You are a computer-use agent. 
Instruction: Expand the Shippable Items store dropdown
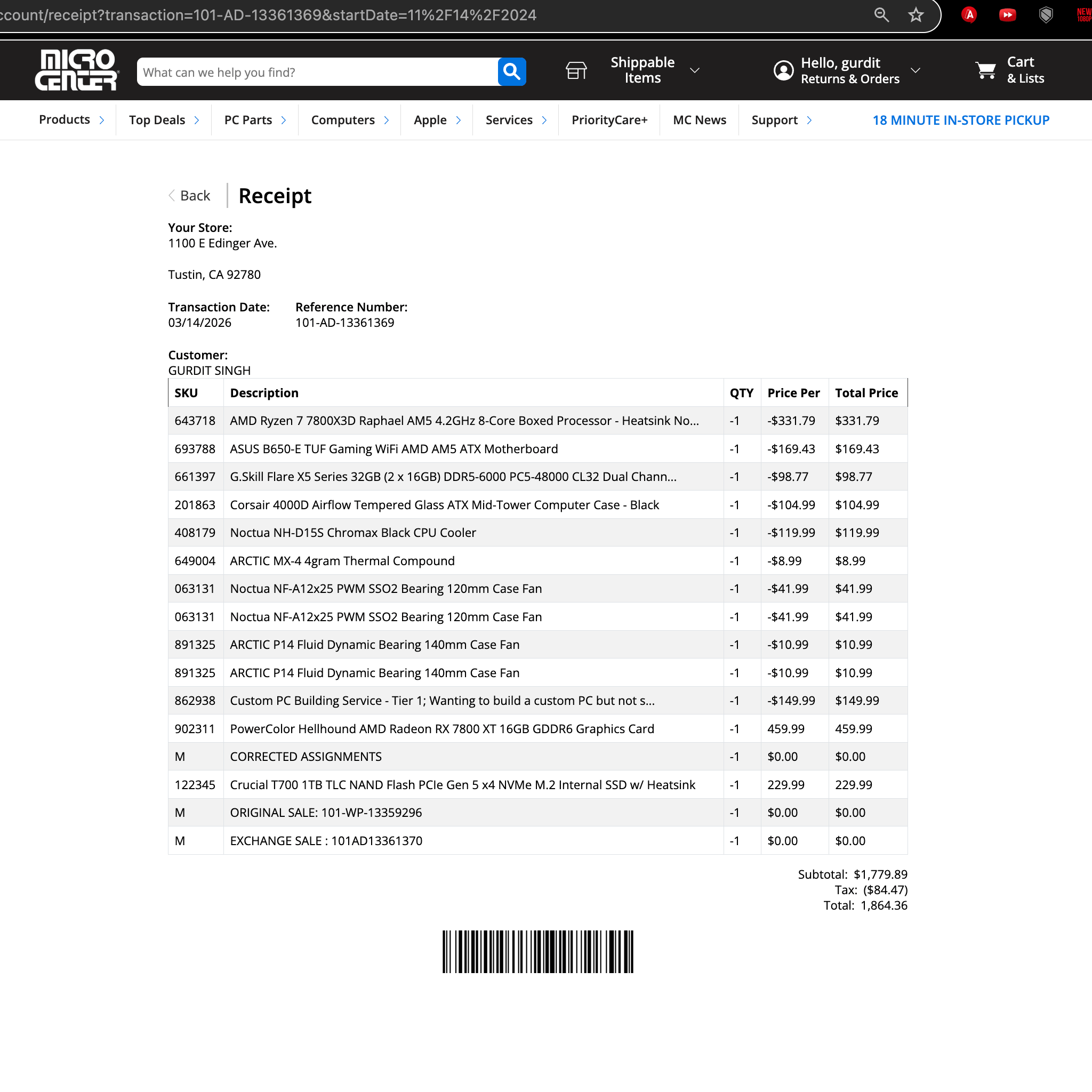tap(695, 71)
